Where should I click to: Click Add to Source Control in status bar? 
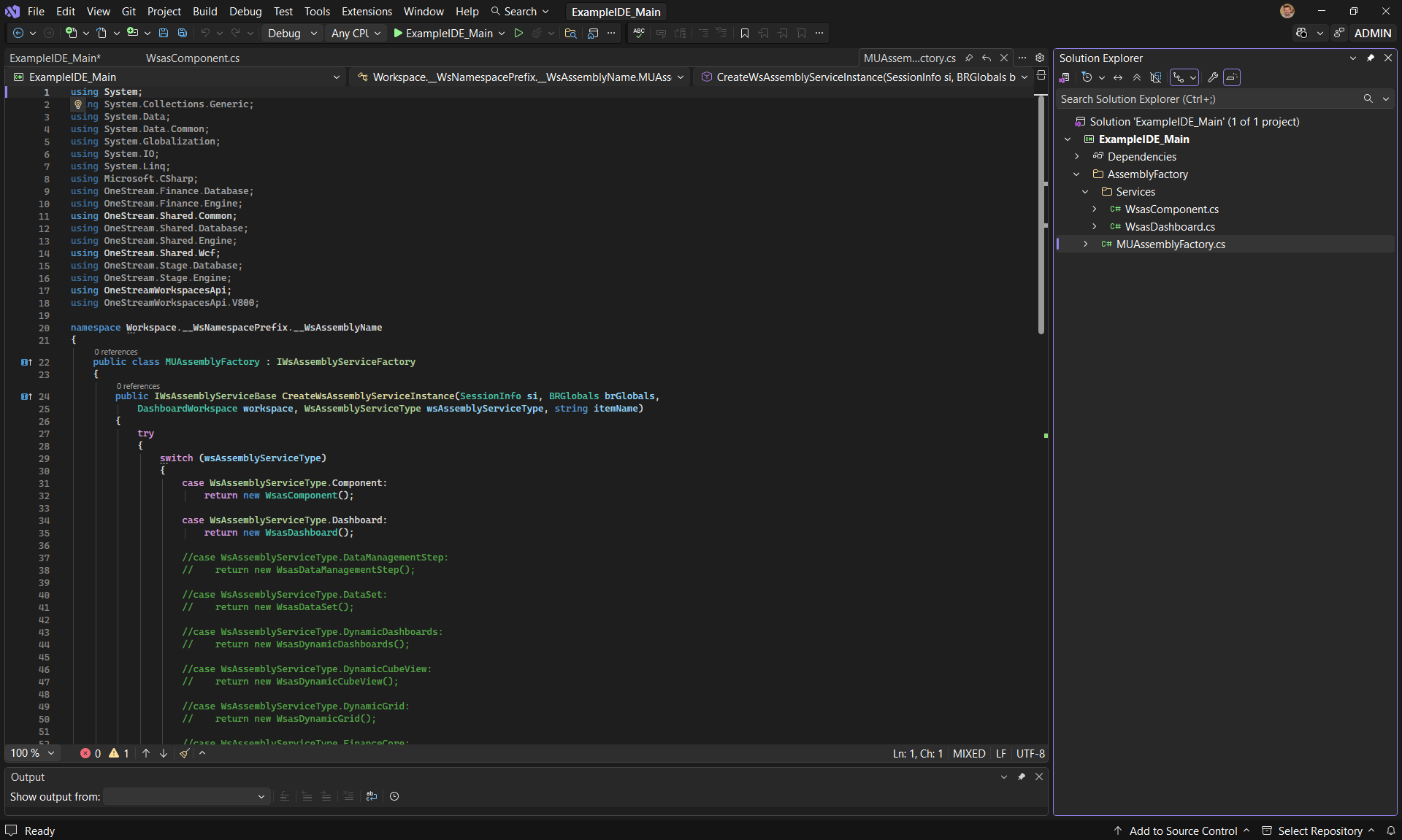(1181, 831)
